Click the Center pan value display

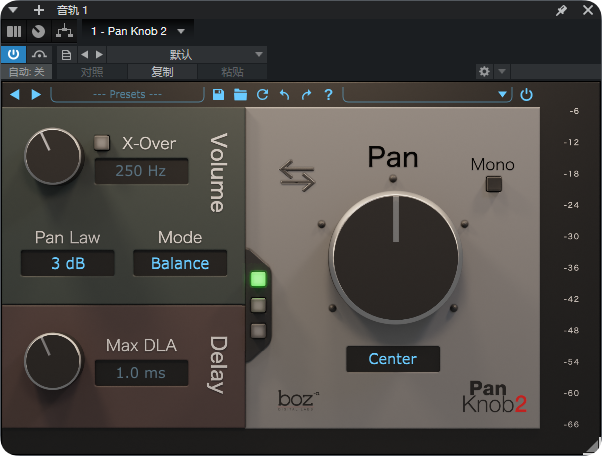tap(393, 359)
